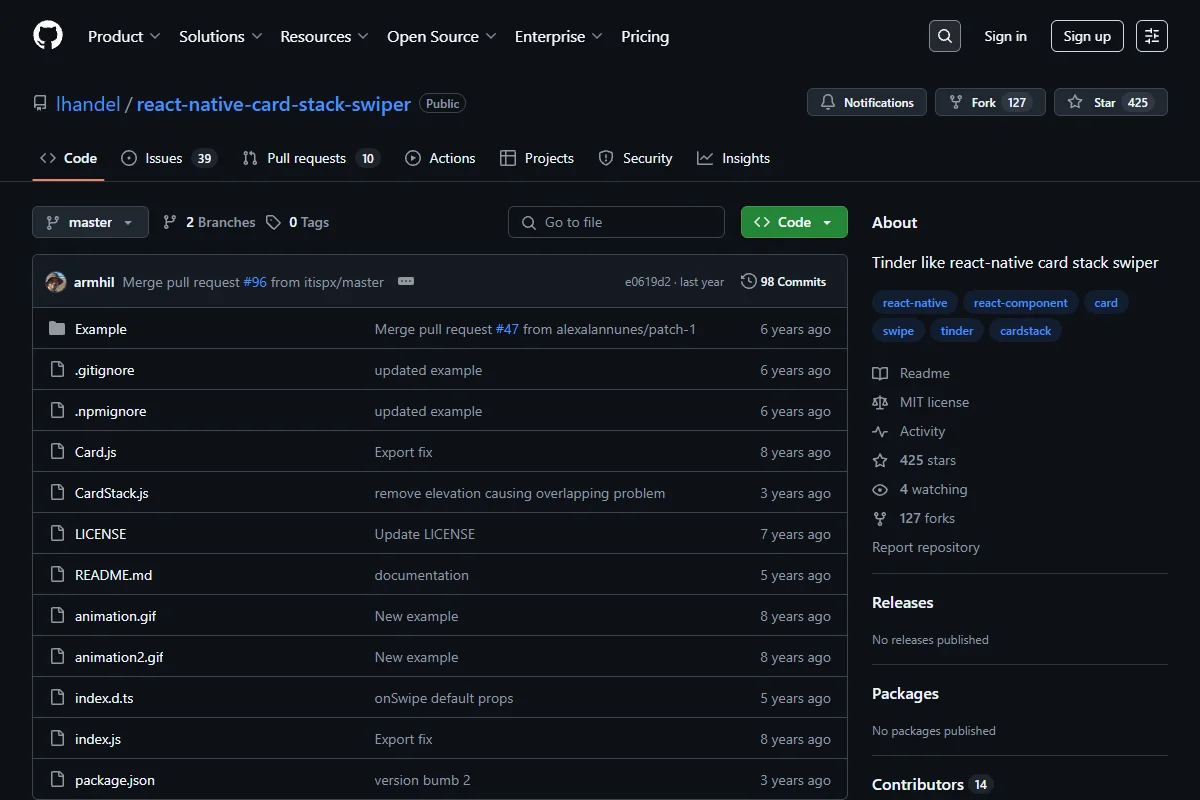Open the Example folder

click(100, 329)
